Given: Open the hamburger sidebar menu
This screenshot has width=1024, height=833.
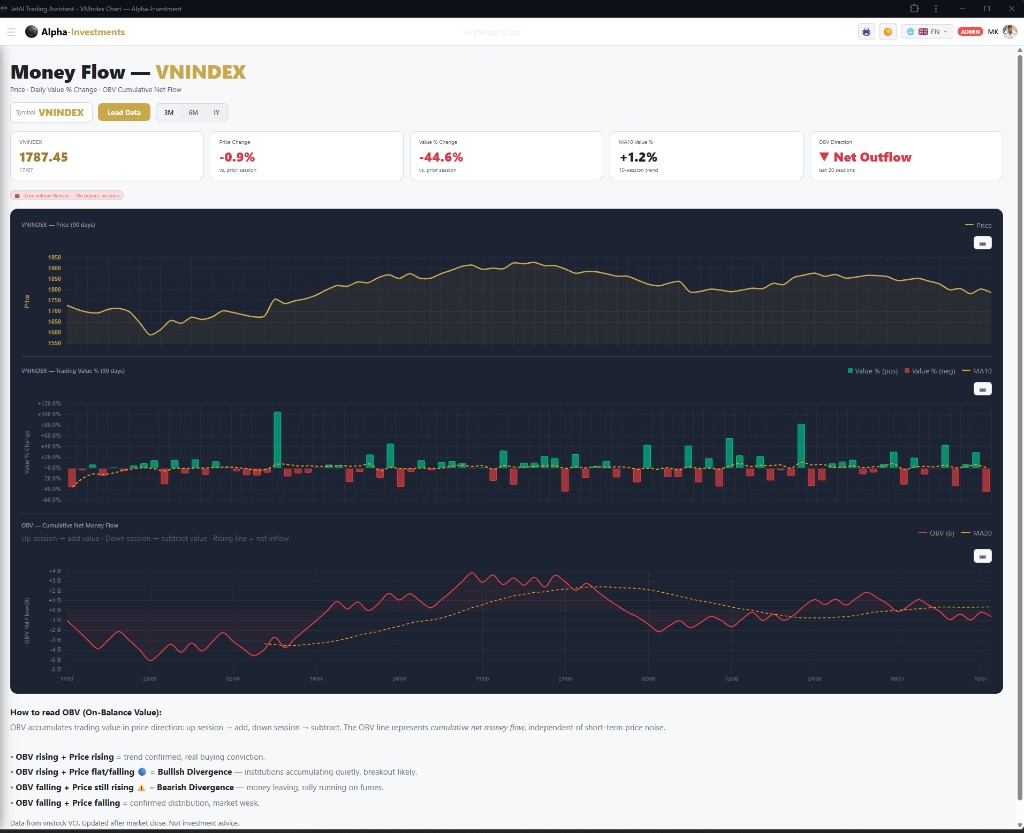Looking at the screenshot, I should pos(11,31).
